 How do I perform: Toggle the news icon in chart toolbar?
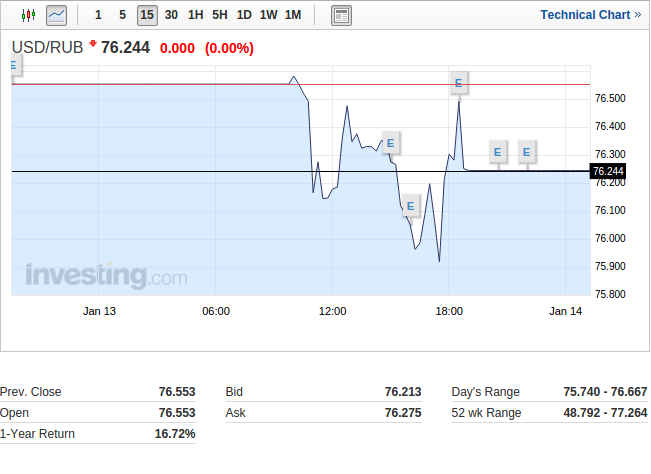point(341,15)
